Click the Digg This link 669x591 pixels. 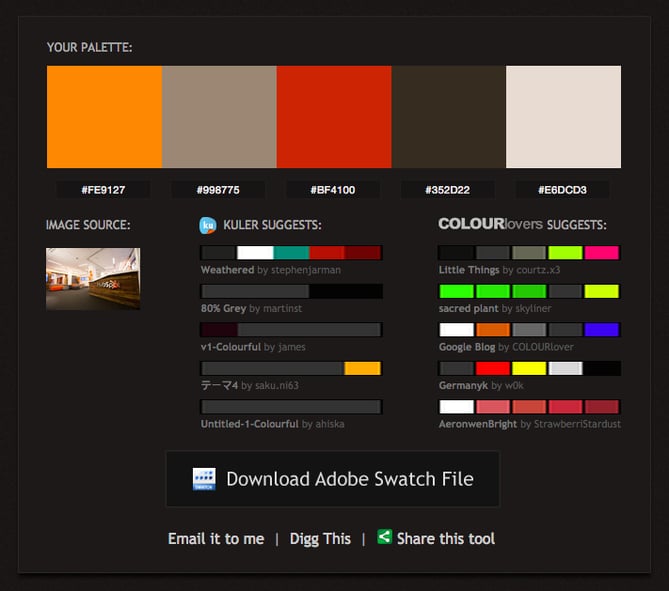pyautogui.click(x=320, y=538)
